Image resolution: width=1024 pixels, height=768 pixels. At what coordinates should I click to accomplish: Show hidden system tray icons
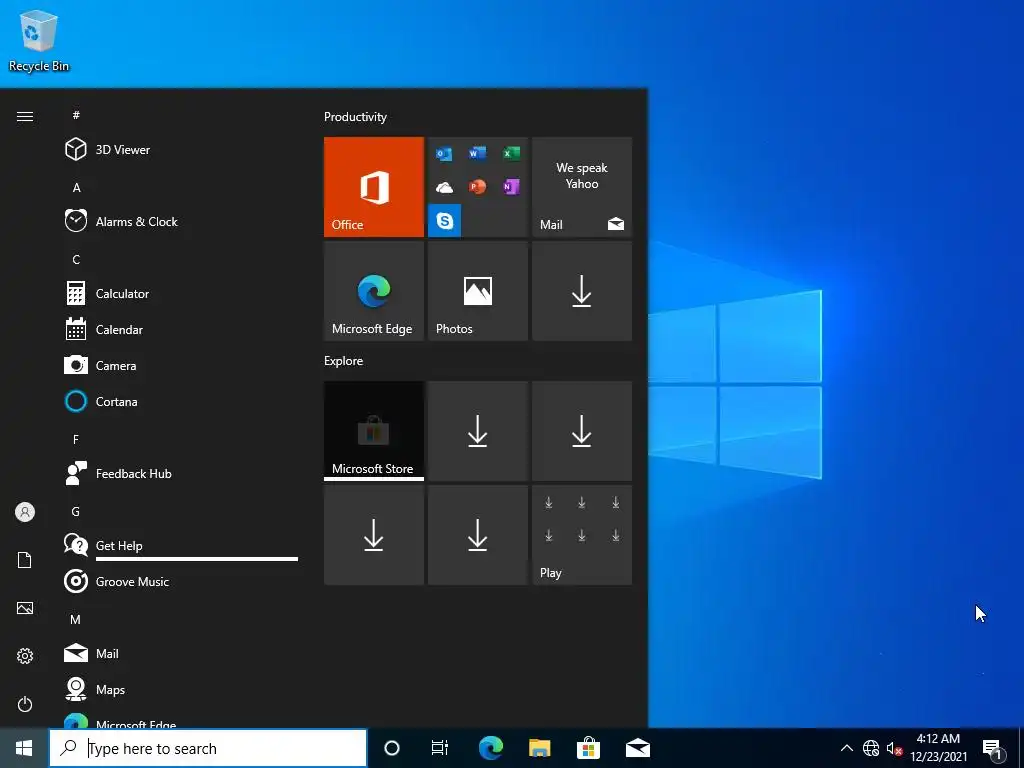tap(846, 748)
